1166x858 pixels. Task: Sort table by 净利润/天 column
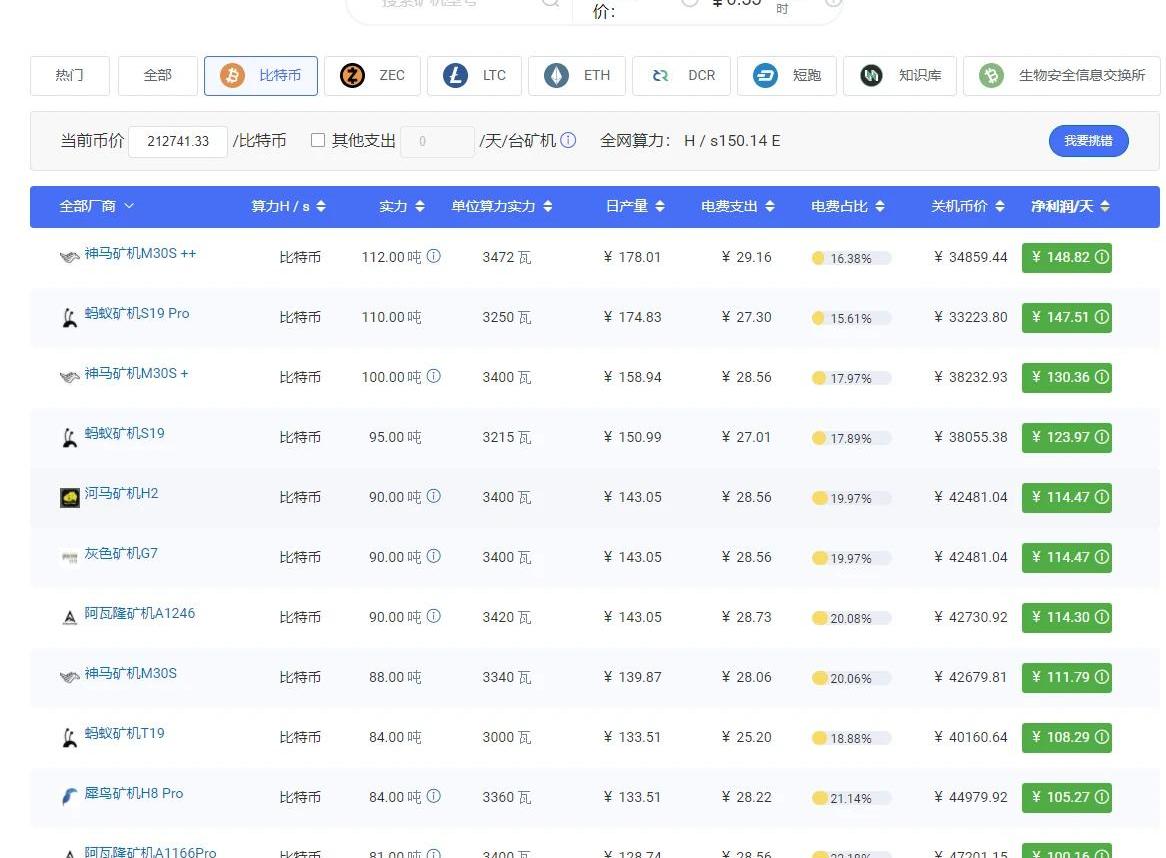(x=1069, y=206)
